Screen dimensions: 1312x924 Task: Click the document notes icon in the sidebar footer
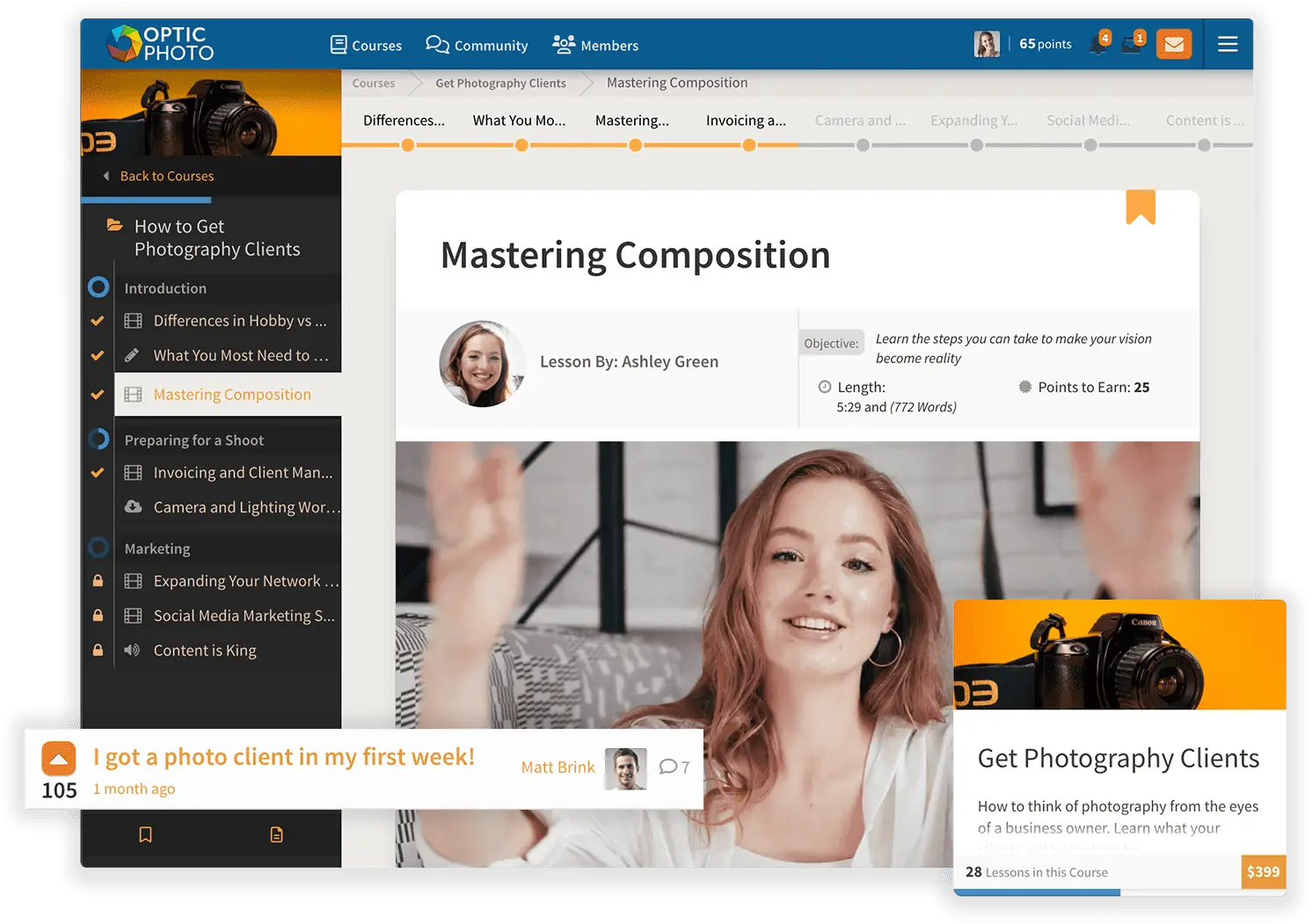[276, 834]
